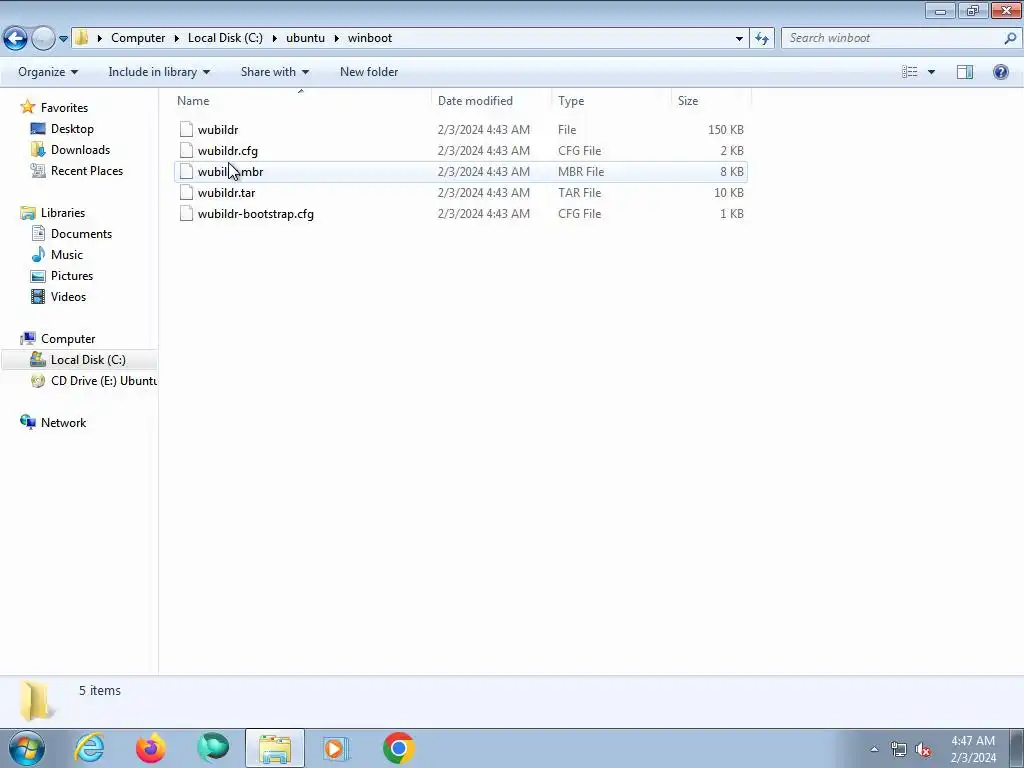
Task: Open the Share with menu
Action: click(274, 72)
